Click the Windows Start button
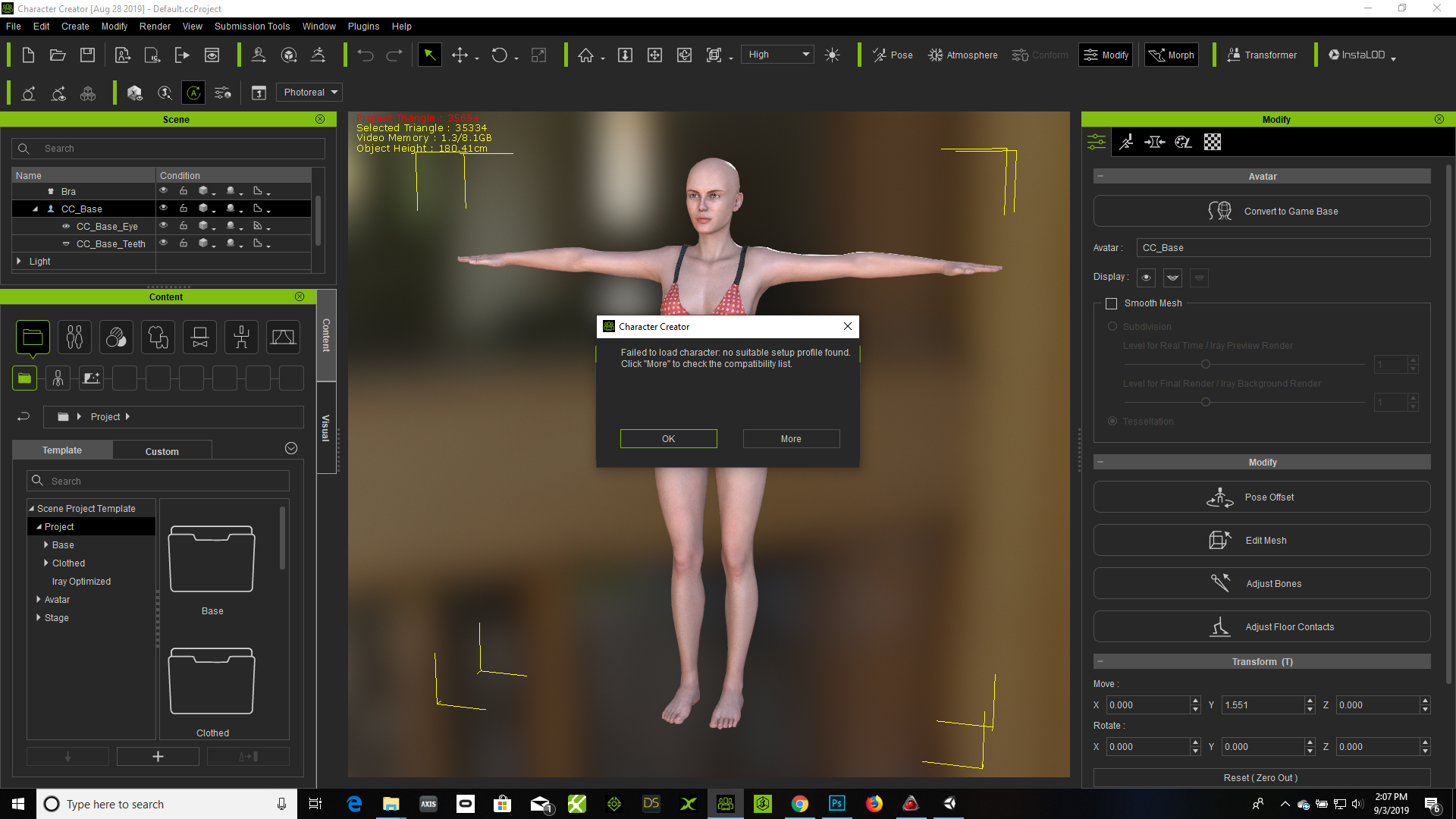This screenshot has width=1456, height=819. pyautogui.click(x=18, y=804)
